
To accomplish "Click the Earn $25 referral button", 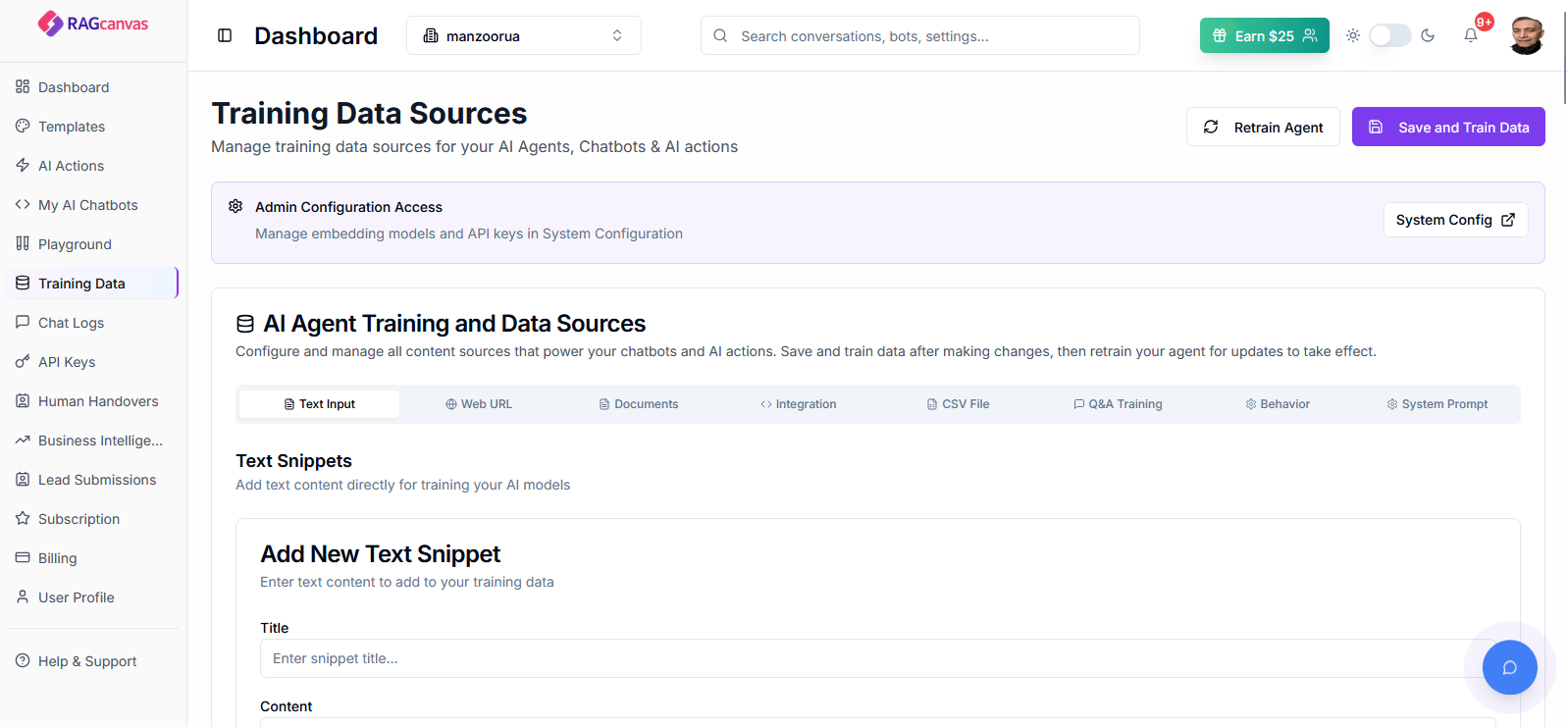I will [x=1264, y=35].
